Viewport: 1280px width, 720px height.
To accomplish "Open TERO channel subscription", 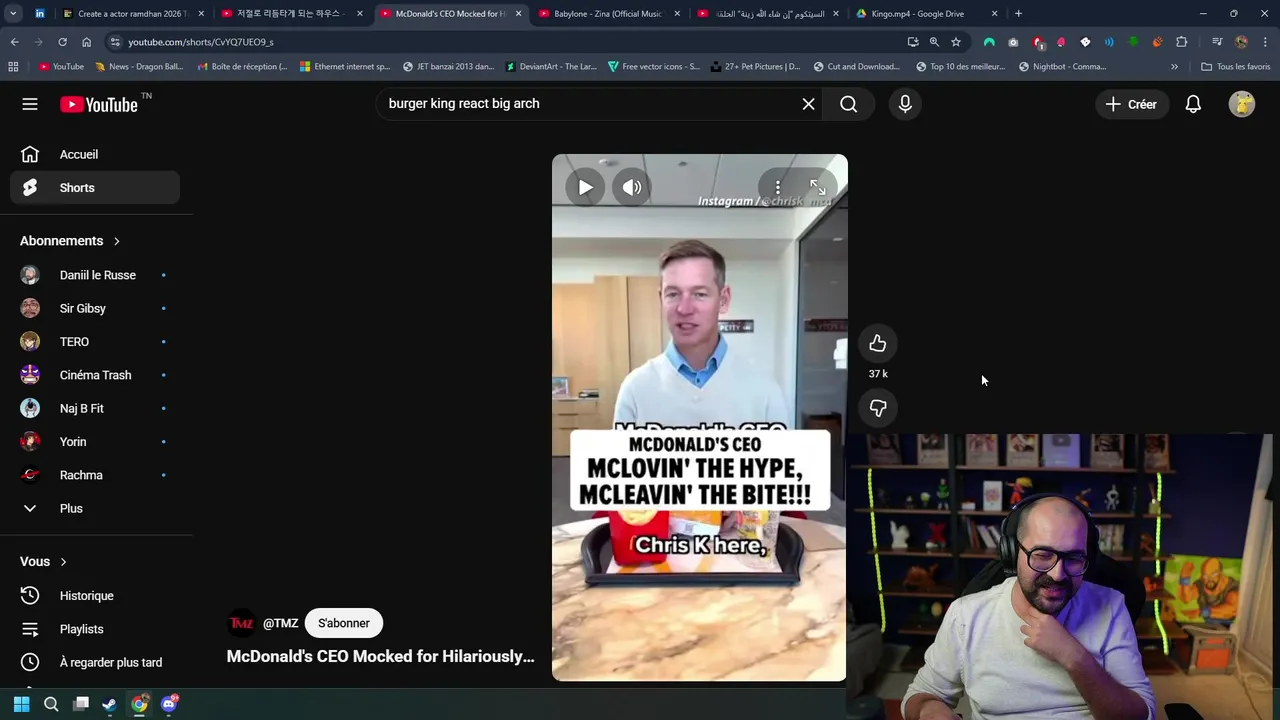I will (x=95, y=342).
